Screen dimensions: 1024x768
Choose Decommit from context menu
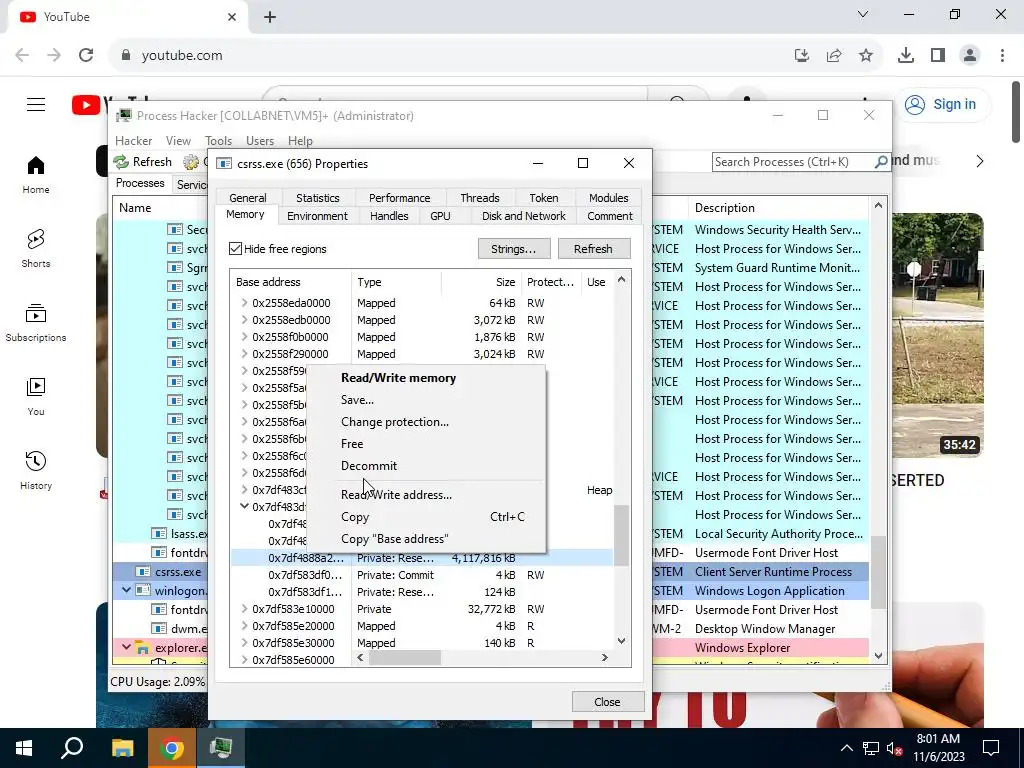tap(426, 466)
